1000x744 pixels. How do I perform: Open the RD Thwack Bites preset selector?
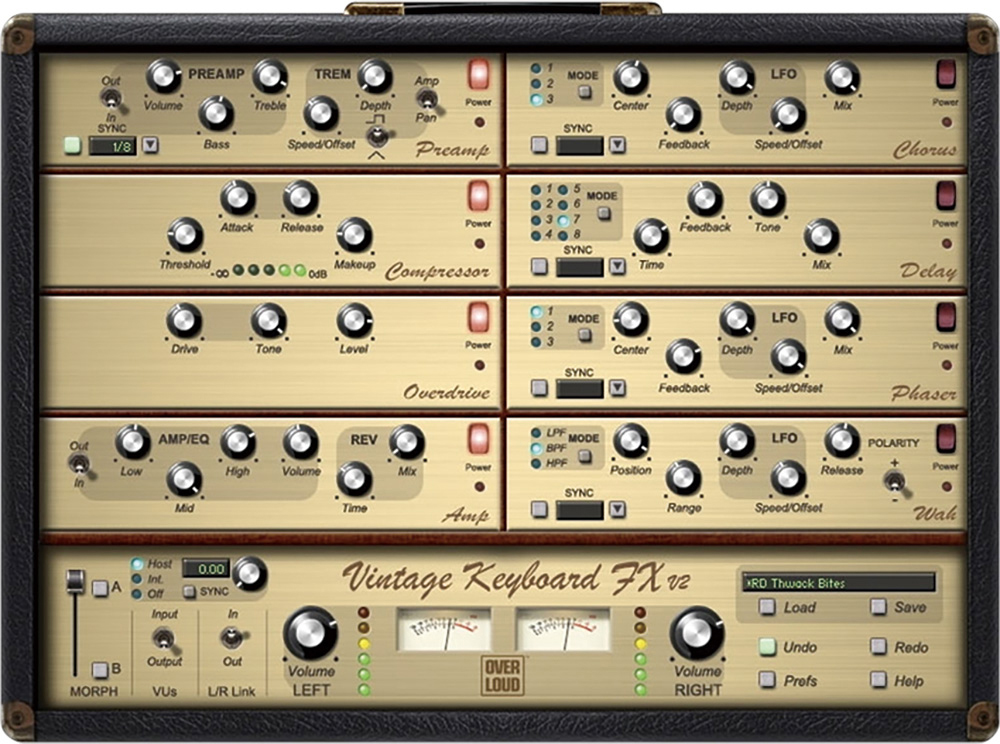tap(839, 583)
